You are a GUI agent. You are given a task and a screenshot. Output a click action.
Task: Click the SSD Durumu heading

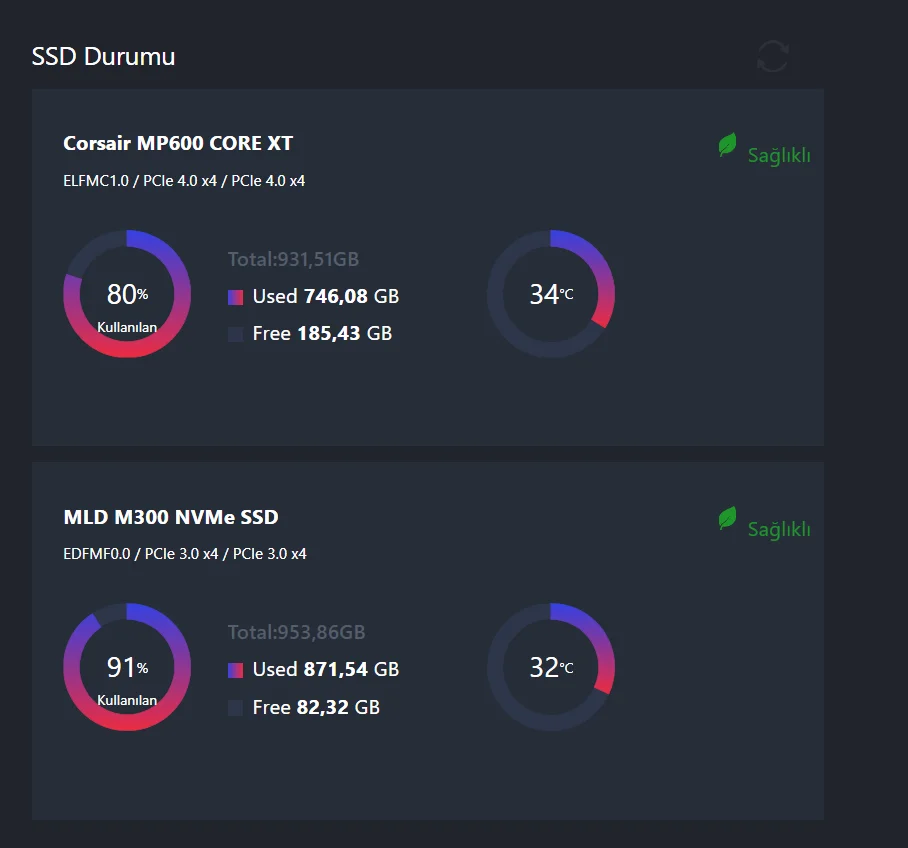point(103,56)
